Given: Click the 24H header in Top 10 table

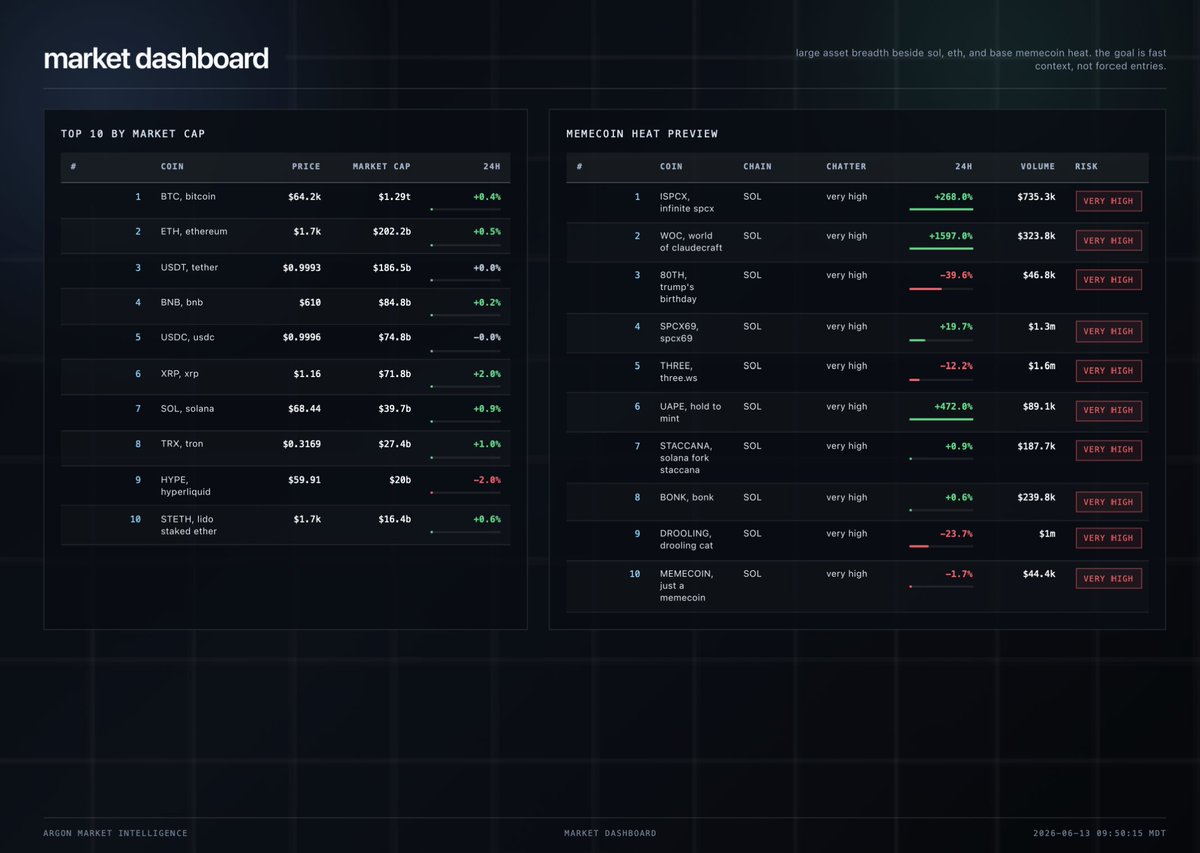Looking at the screenshot, I should click(x=491, y=167).
